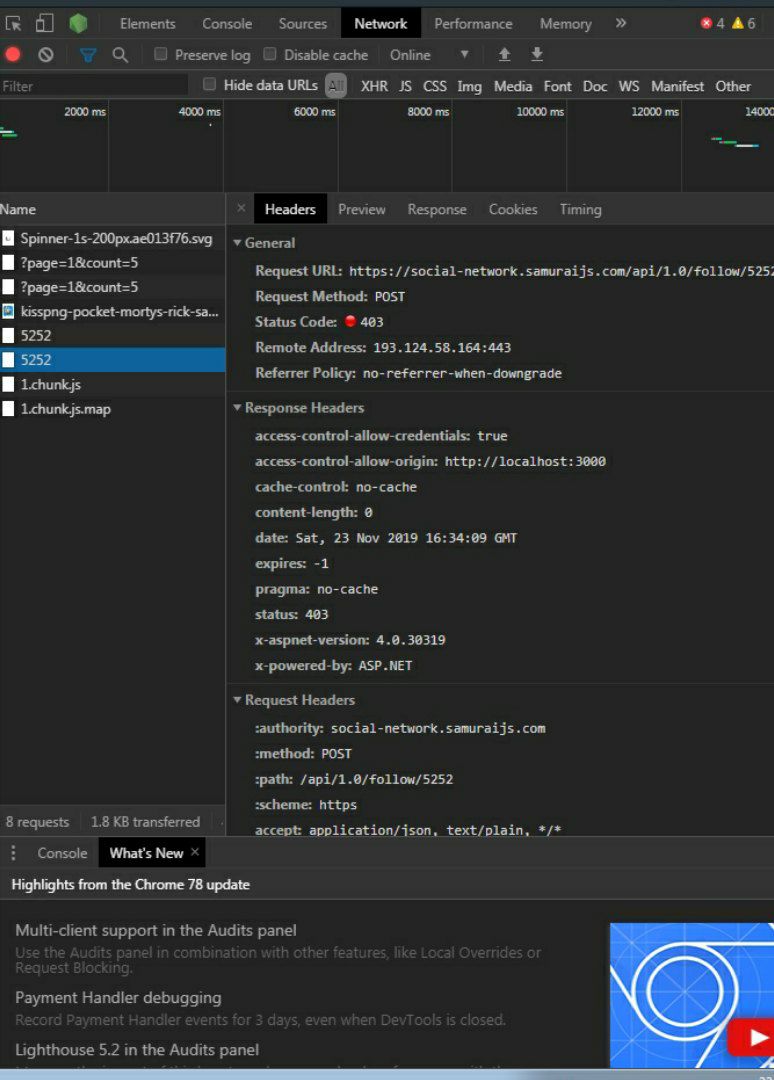Open the Sources panel
The image size is (774, 1080).
(302, 23)
